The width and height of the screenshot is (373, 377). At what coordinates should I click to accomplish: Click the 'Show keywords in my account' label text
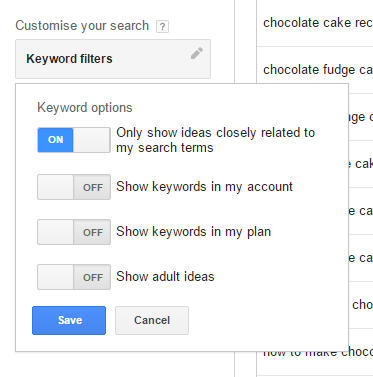[x=204, y=187]
